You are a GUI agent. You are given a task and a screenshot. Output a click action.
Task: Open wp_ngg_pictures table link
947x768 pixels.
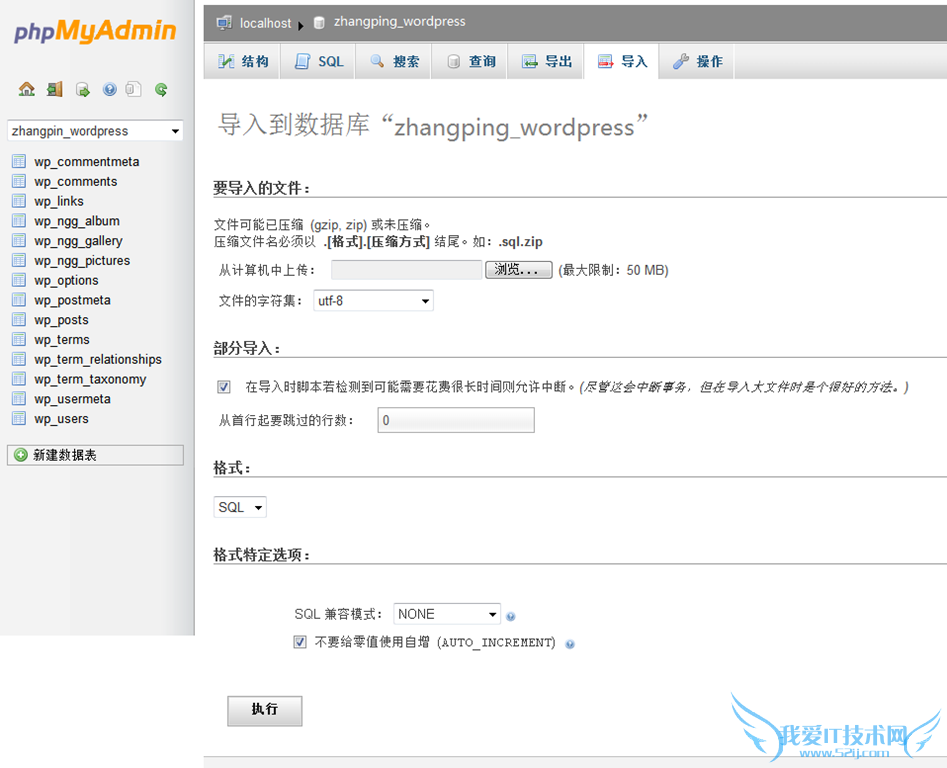pyautogui.click(x=82, y=261)
